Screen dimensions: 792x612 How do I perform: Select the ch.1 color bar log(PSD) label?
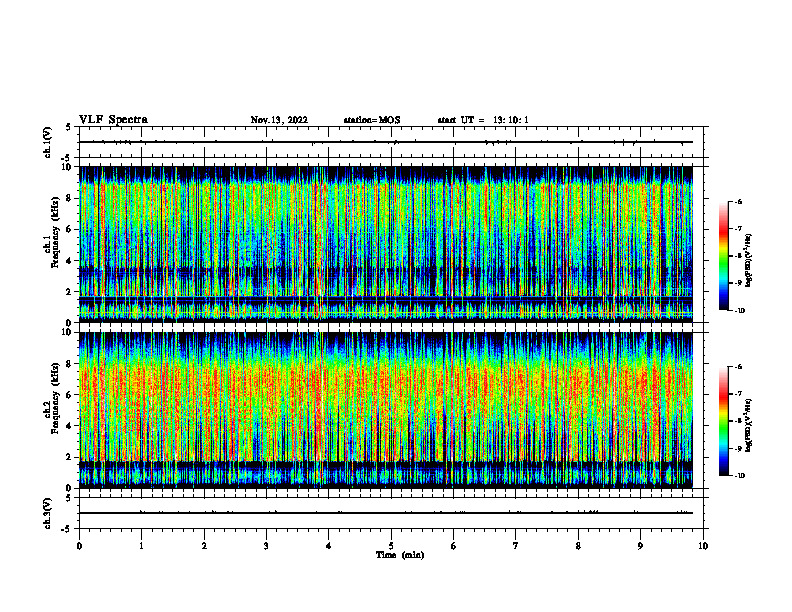point(749,261)
